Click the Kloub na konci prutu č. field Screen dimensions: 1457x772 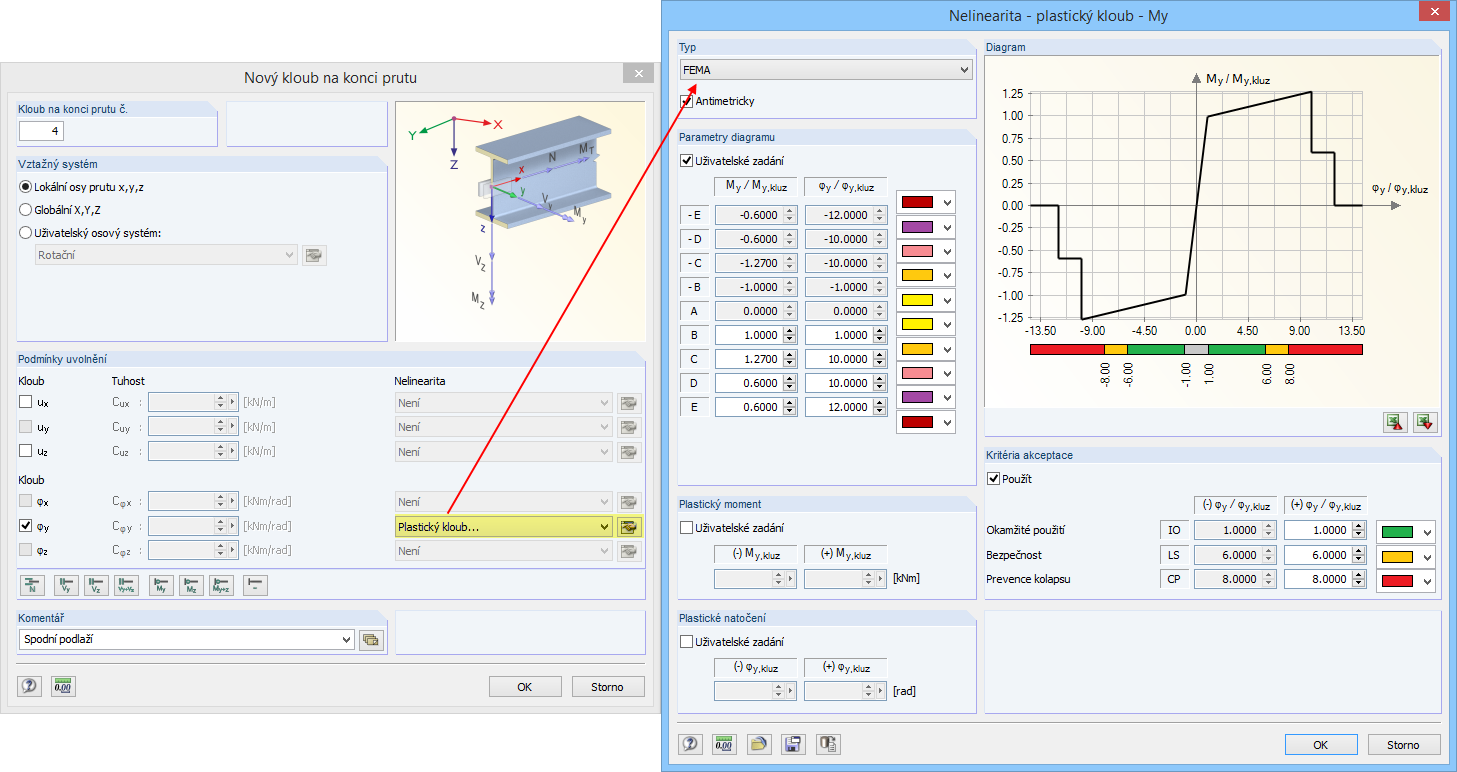[x=43, y=131]
